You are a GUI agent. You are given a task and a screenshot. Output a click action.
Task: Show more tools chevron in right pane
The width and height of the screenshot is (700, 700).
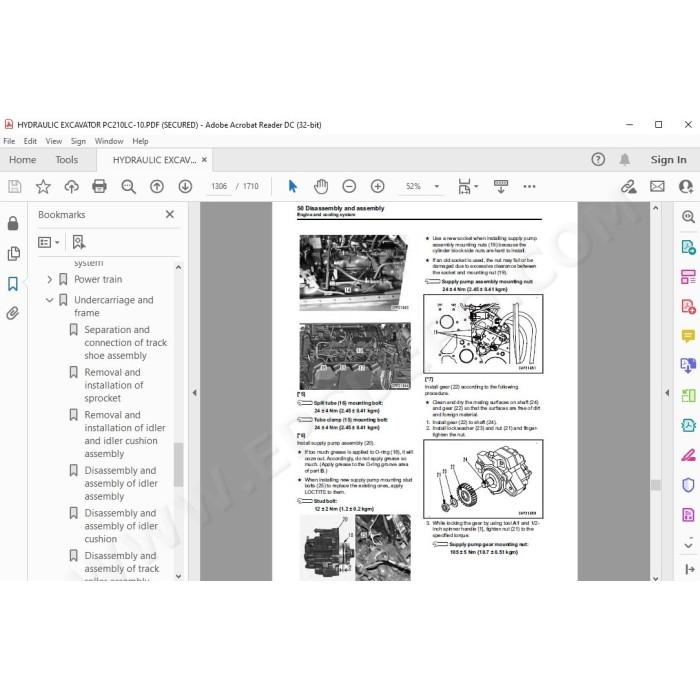(688, 546)
